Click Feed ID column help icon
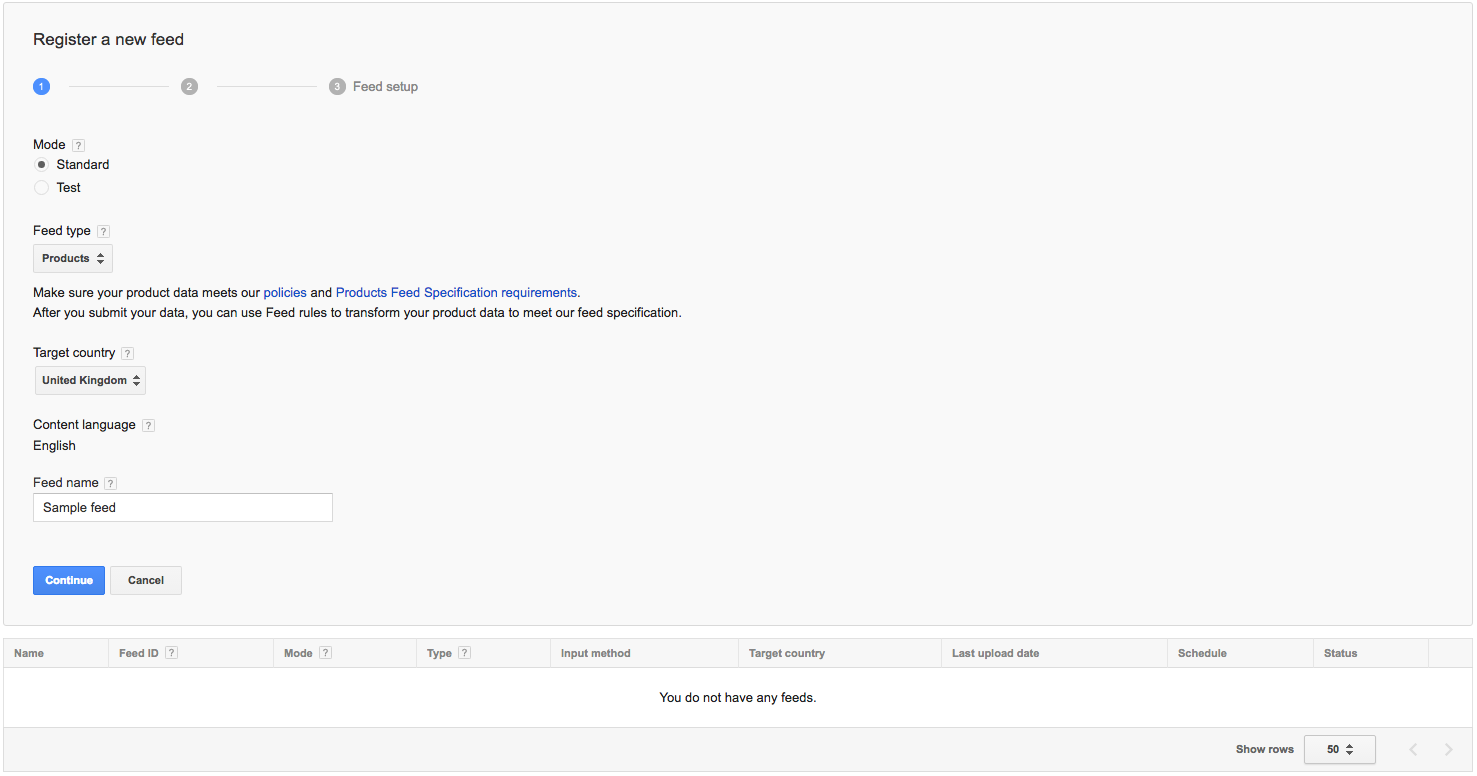The width and height of the screenshot is (1477, 776). (x=172, y=653)
